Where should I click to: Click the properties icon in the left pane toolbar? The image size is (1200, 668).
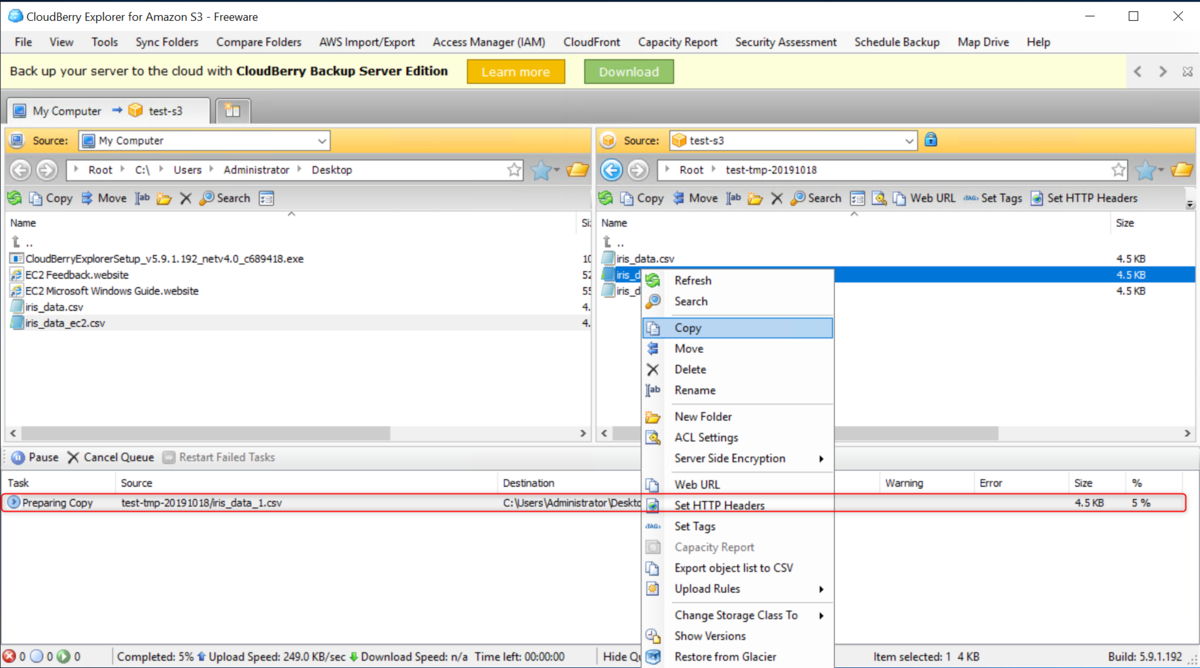pos(266,198)
